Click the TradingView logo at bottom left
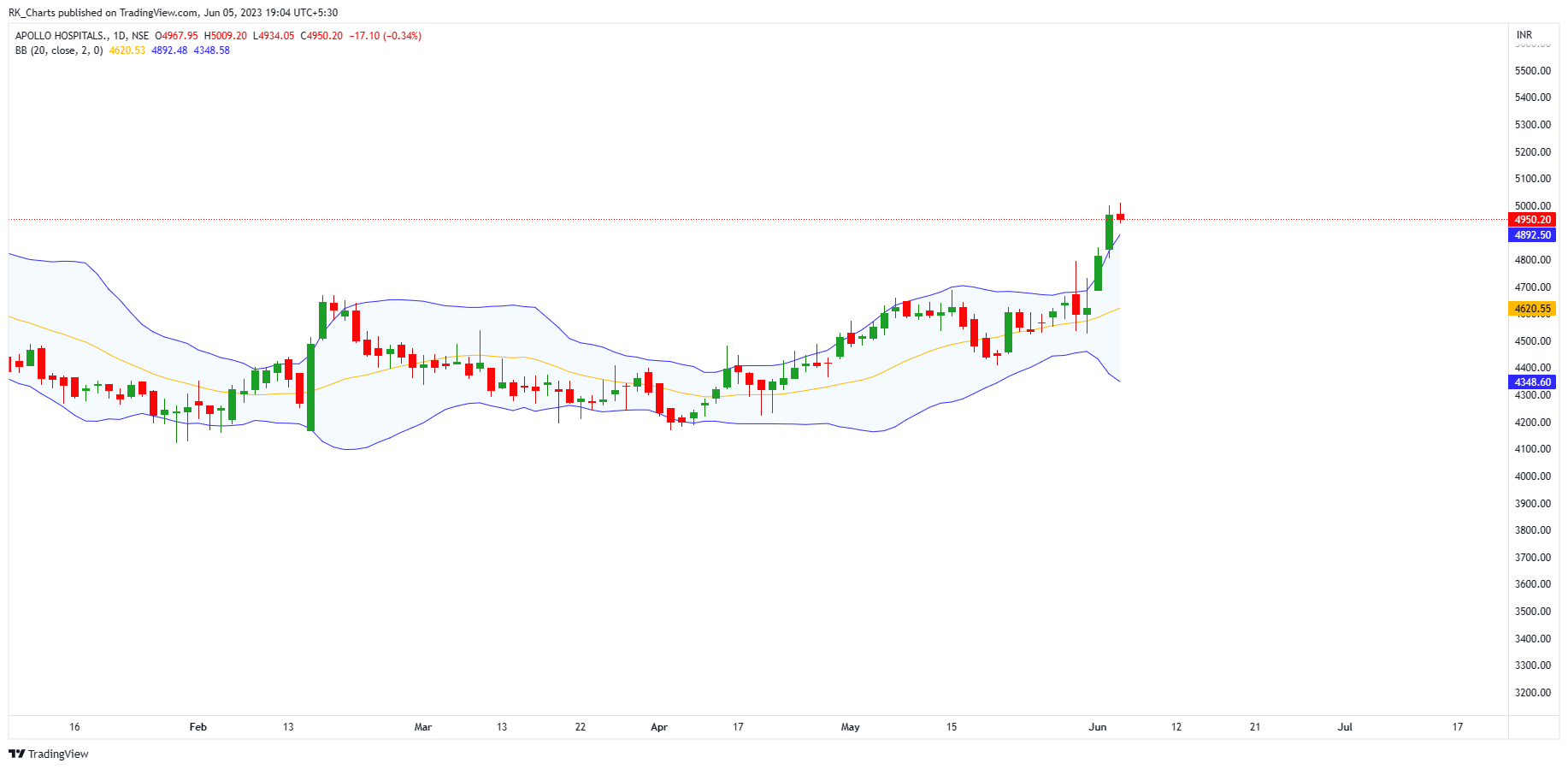 [x=49, y=754]
